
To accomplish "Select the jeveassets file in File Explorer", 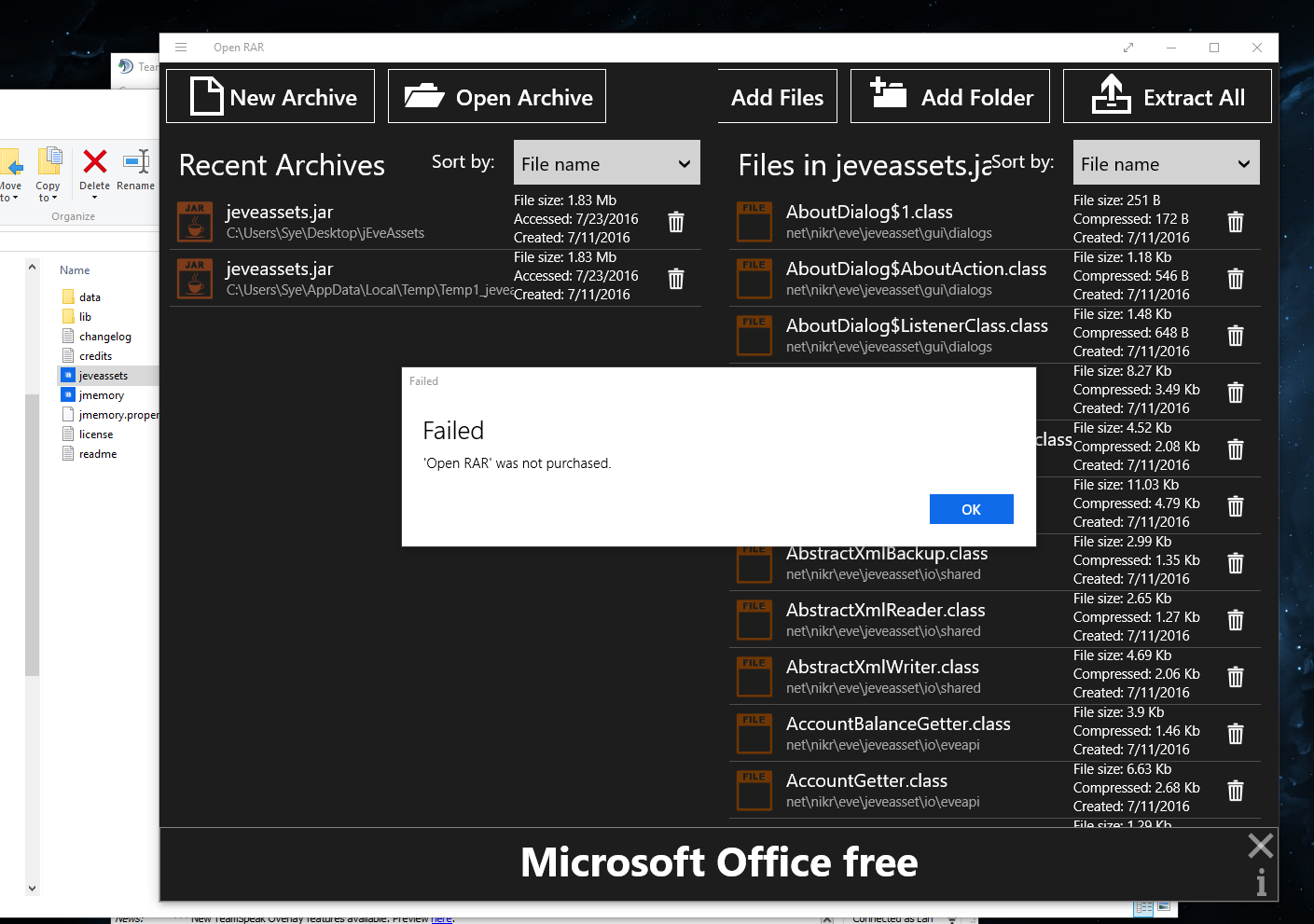I will click(x=103, y=376).
